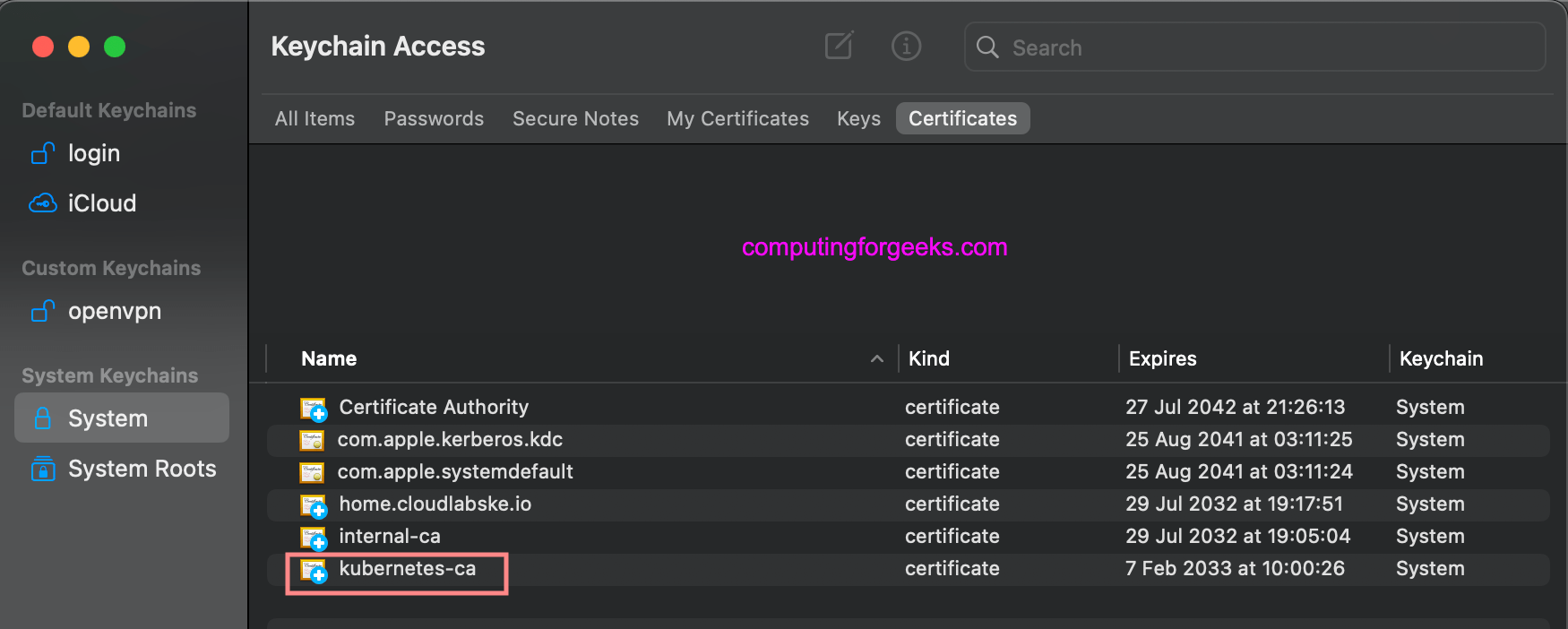1568x629 pixels.
Task: Click the com.apple.kerberos.kdc certificate icon
Action: pos(312,440)
